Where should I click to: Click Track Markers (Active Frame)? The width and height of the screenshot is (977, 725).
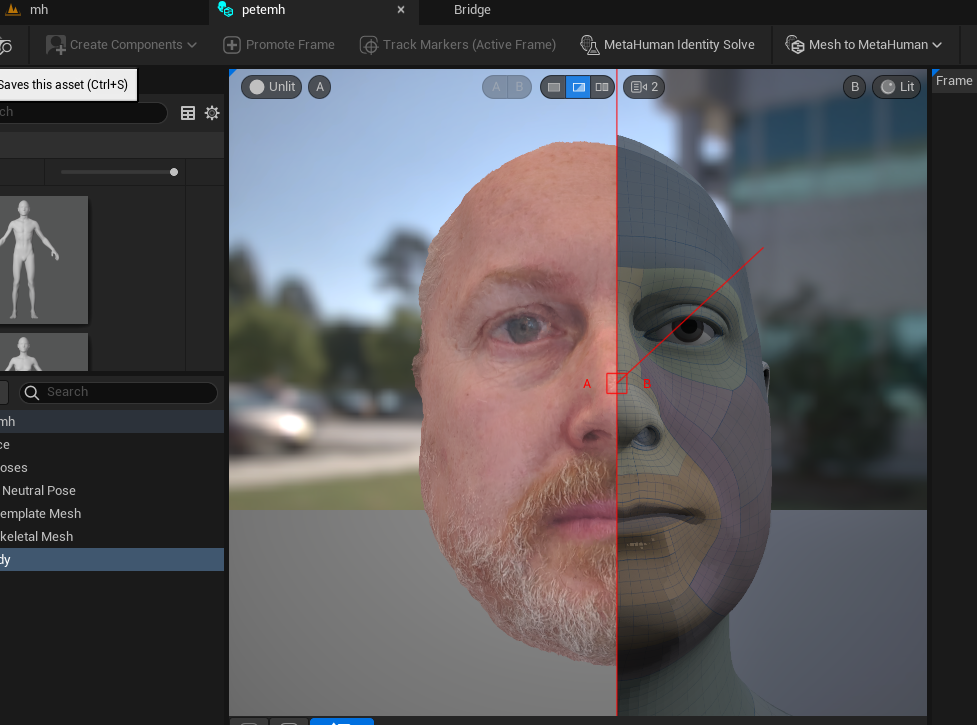pos(458,45)
